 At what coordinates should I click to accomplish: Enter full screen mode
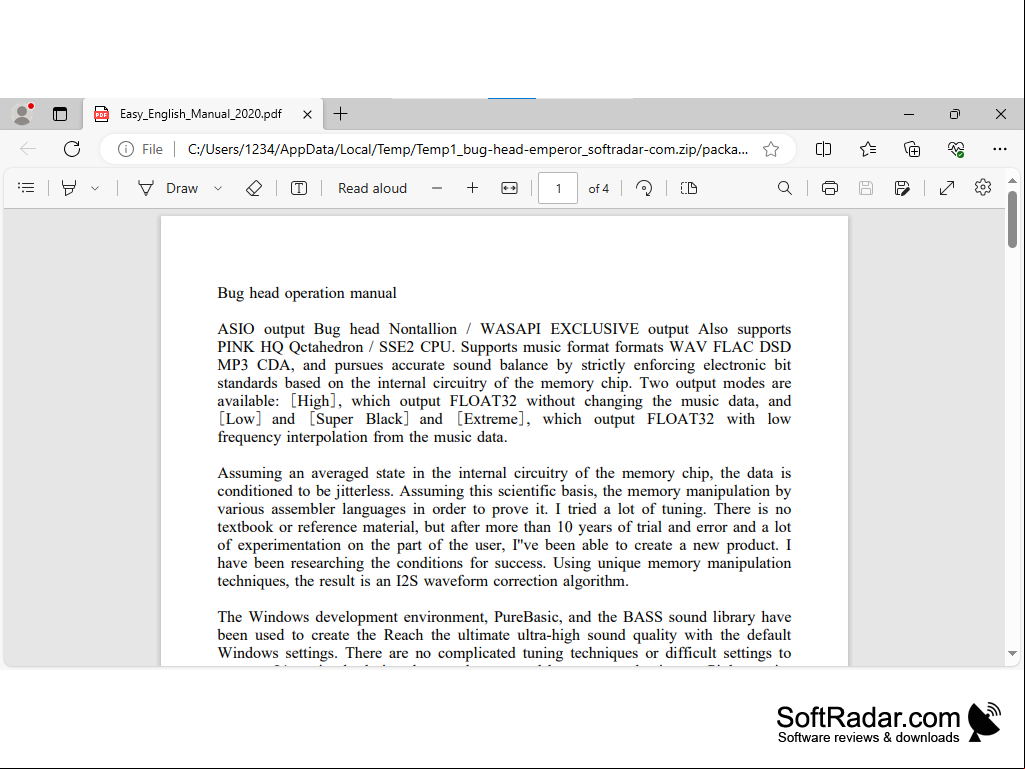pyautogui.click(x=947, y=188)
